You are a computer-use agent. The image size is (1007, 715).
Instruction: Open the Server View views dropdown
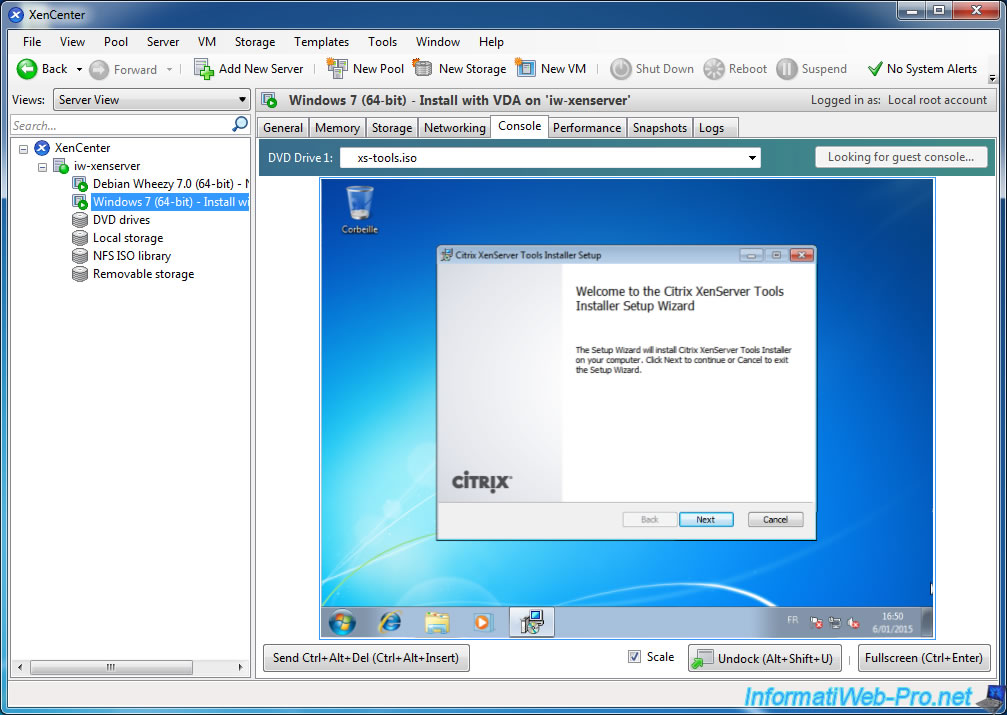(151, 100)
